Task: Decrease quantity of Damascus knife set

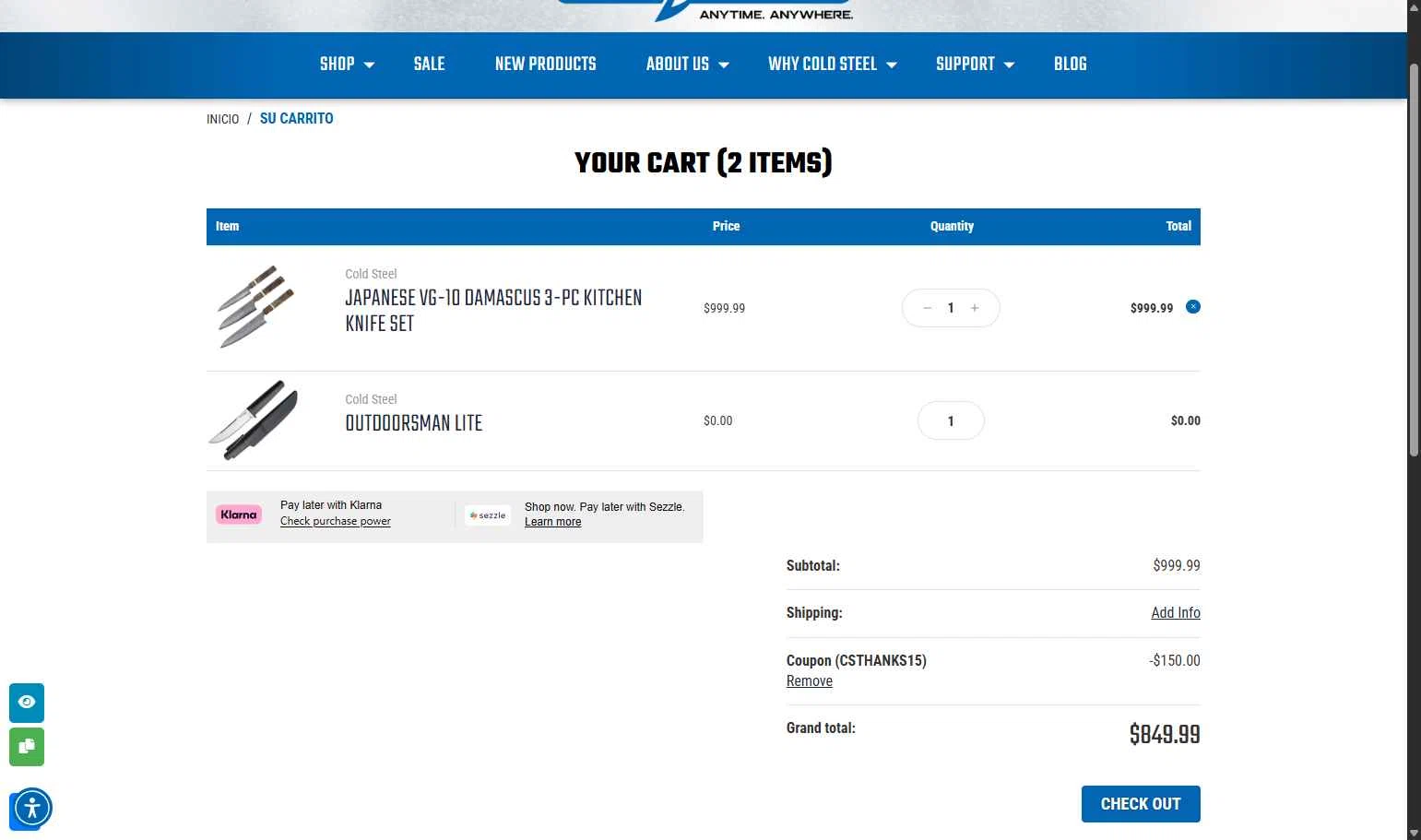Action: click(x=927, y=308)
